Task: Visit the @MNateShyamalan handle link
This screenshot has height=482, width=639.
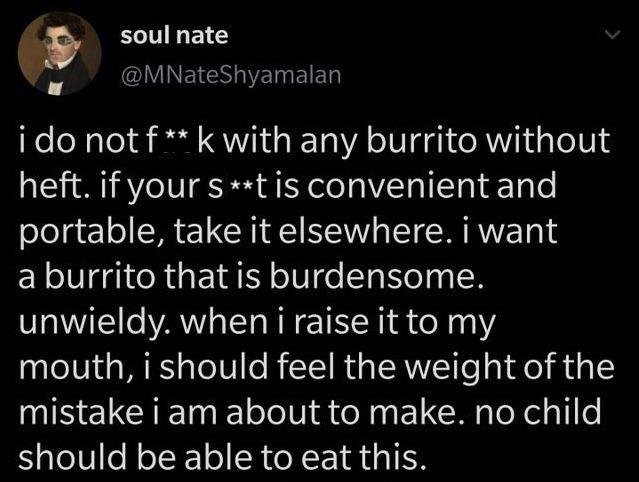Action: pos(231,75)
